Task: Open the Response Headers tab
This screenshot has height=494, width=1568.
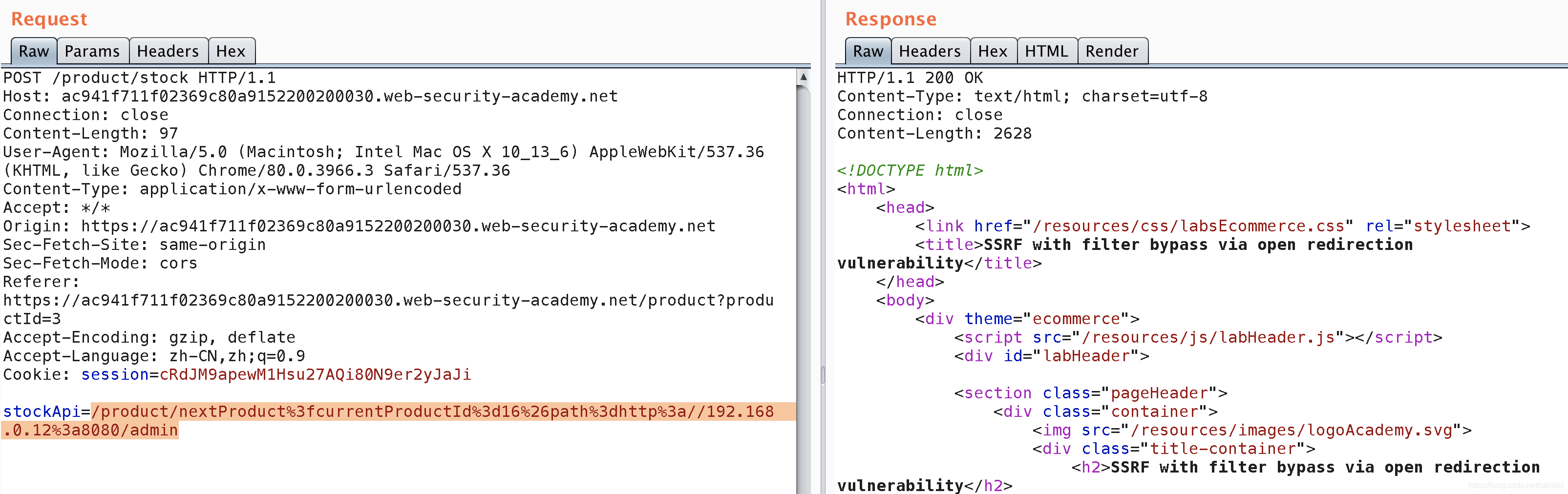Action: coord(930,51)
